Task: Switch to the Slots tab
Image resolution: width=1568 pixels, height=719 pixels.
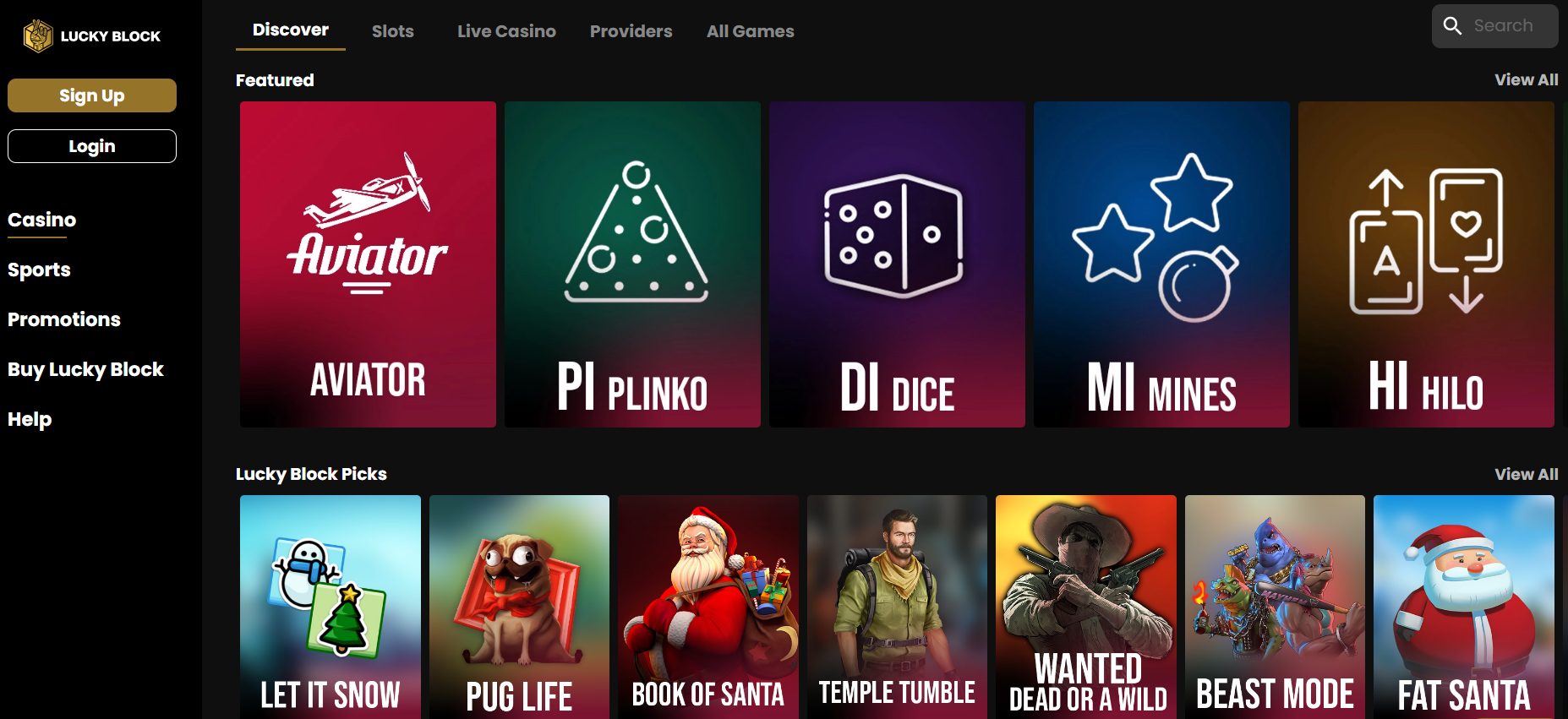Action: (x=393, y=31)
